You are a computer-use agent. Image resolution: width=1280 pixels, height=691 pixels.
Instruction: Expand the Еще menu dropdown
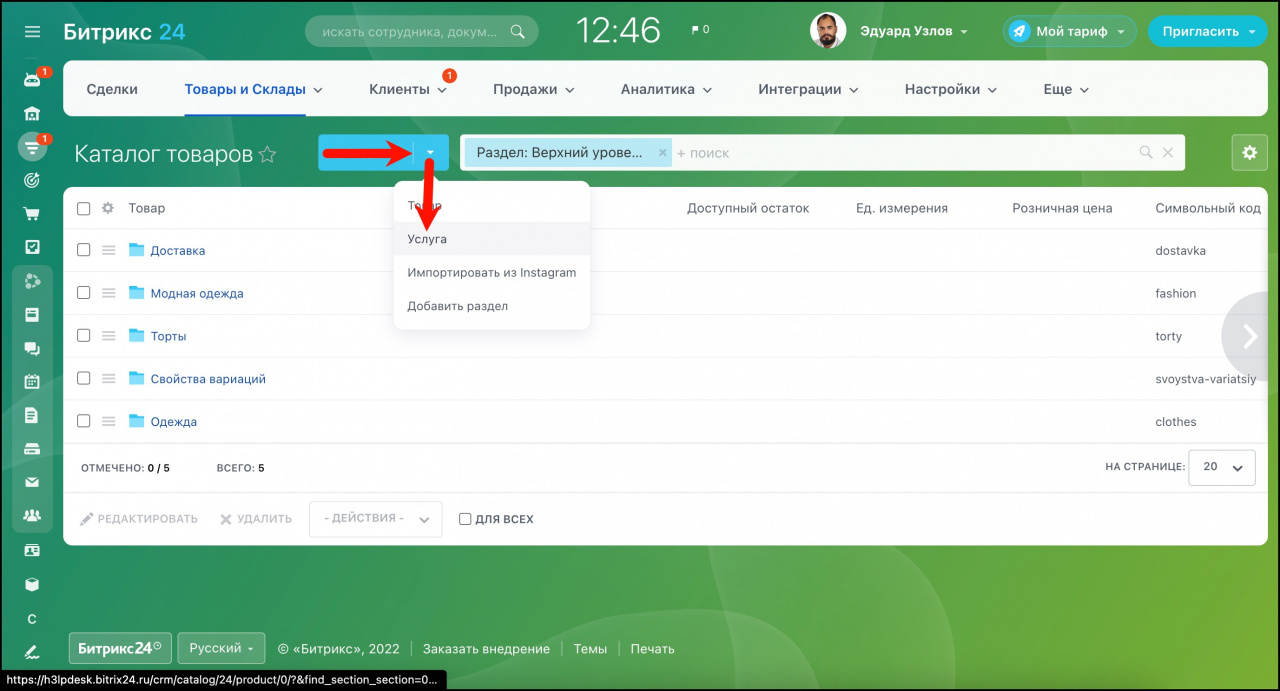tap(1084, 90)
